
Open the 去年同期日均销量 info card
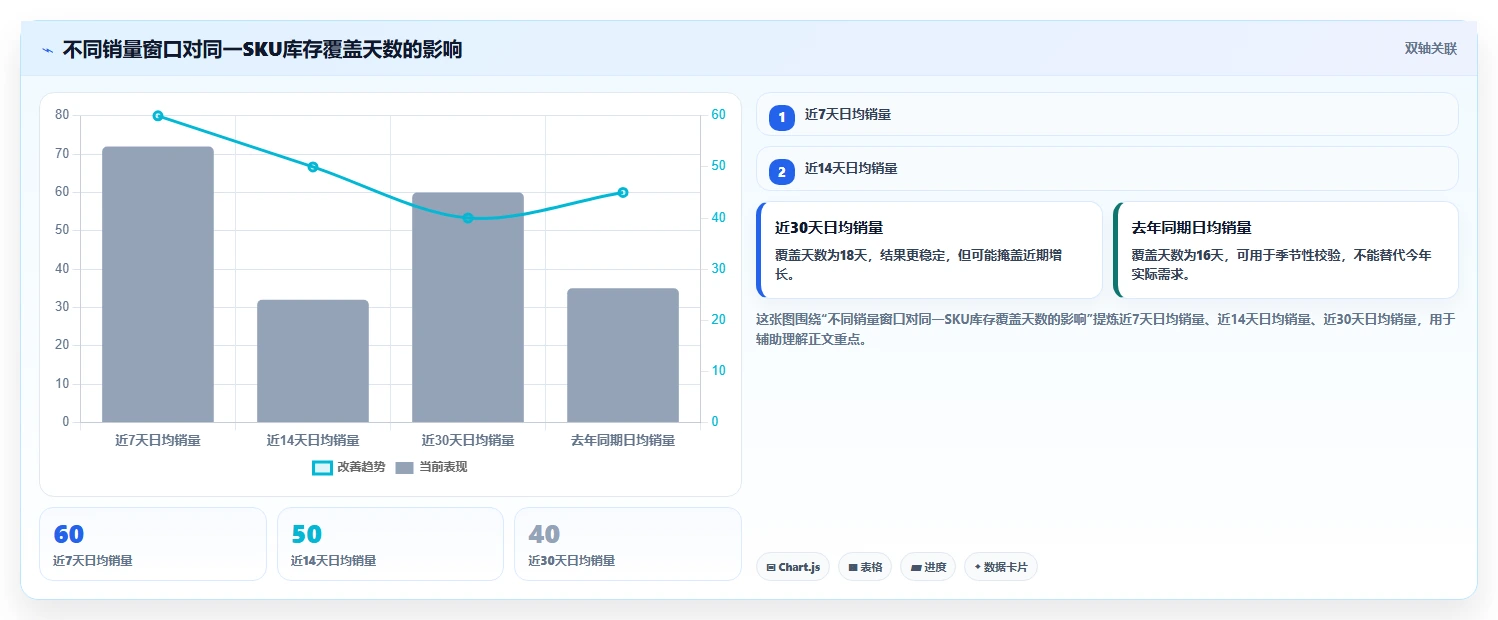coord(1286,250)
